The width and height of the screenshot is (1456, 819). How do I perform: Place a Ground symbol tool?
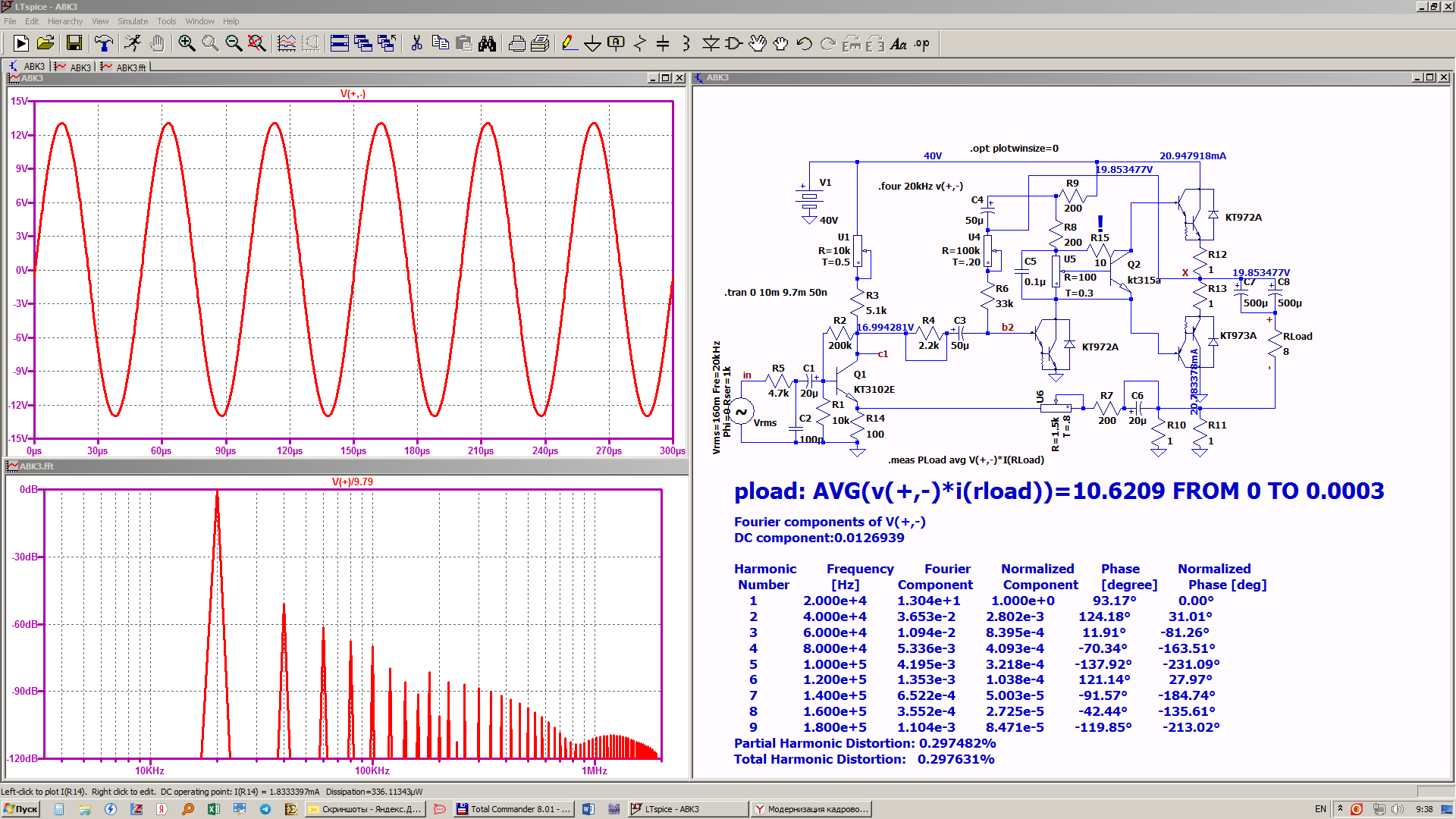(592, 43)
